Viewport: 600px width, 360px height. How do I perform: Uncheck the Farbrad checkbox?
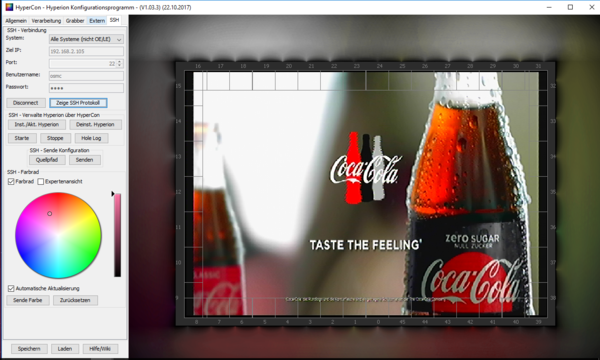pyautogui.click(x=11, y=182)
